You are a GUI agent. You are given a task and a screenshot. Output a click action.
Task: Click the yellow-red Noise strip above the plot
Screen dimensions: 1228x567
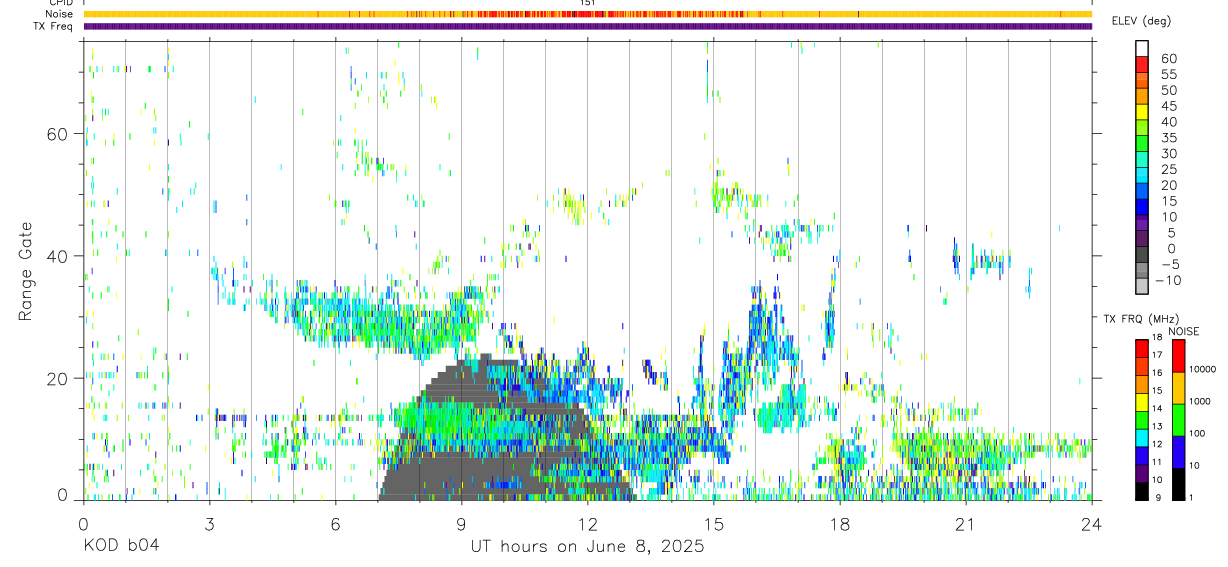[x=587, y=14]
